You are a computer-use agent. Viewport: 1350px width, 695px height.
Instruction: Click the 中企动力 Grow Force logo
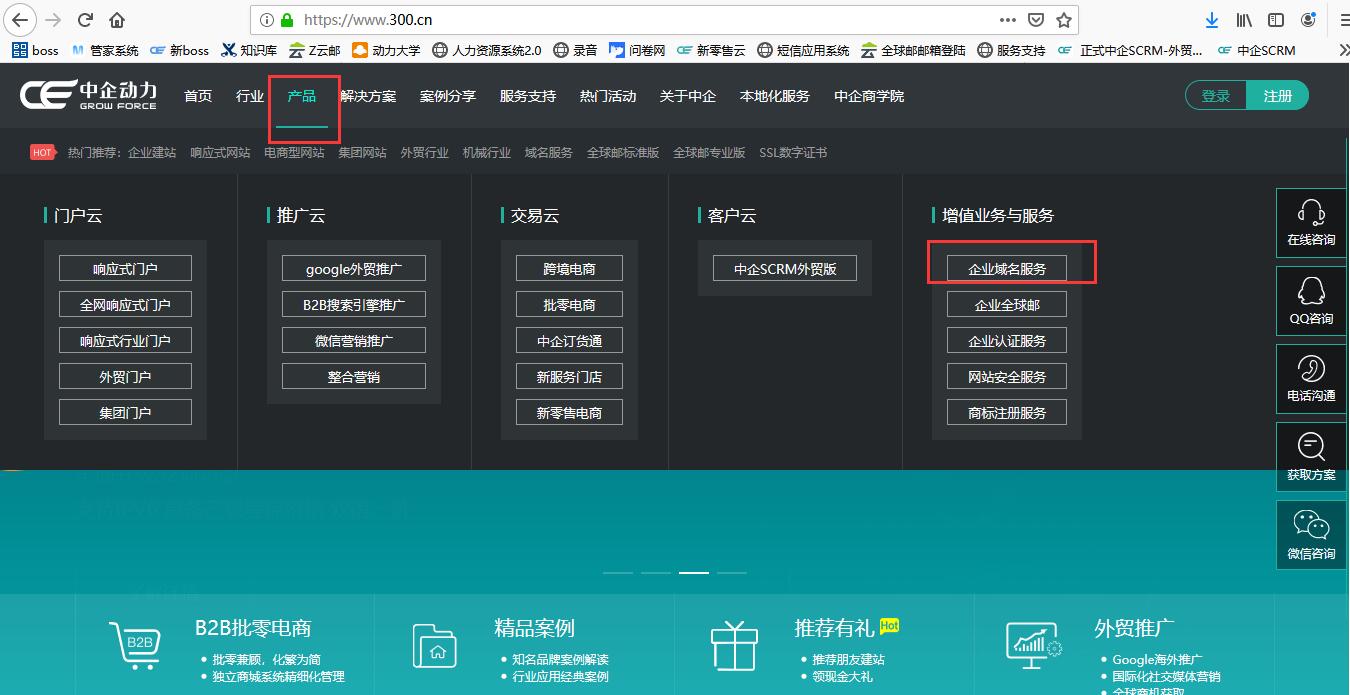(89, 95)
